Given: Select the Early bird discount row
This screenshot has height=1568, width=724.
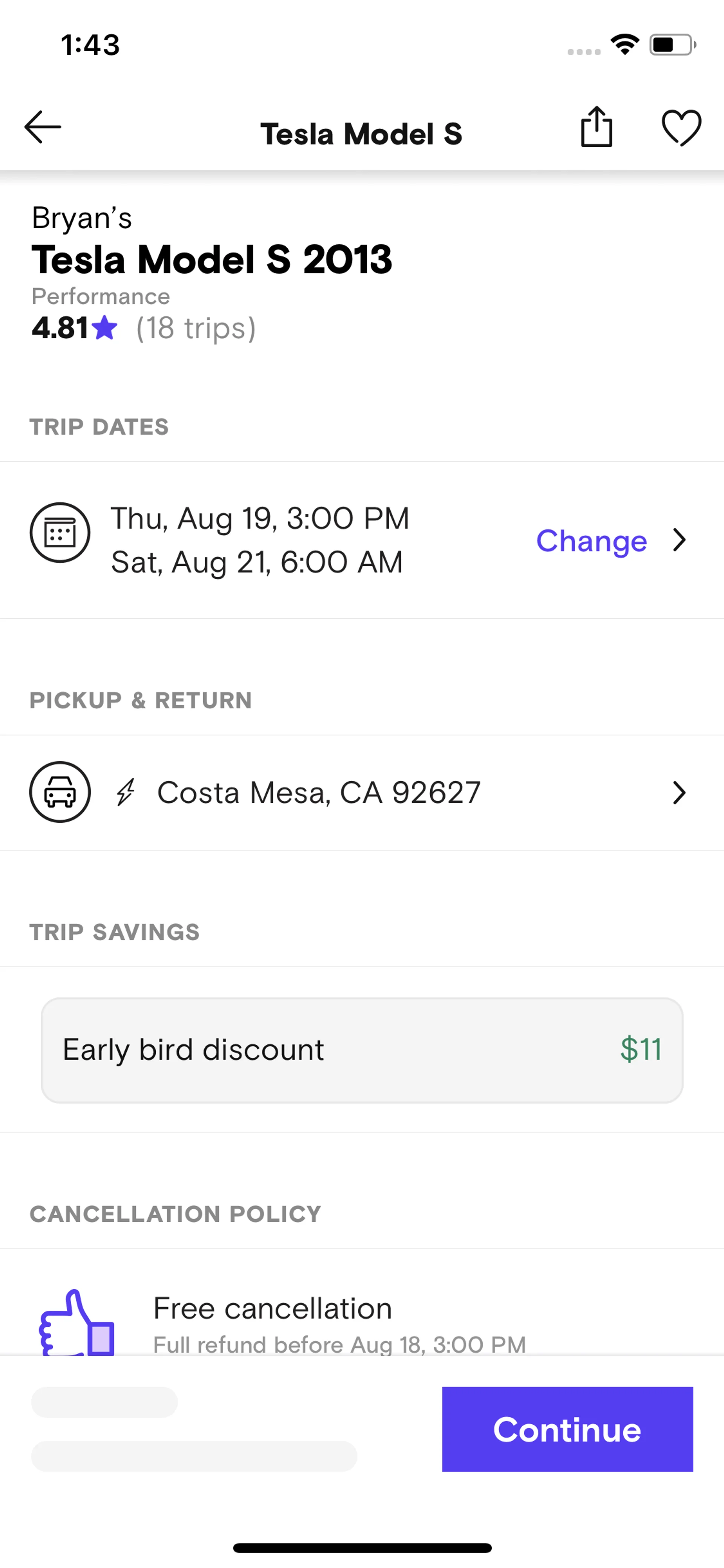Looking at the screenshot, I should (361, 1050).
